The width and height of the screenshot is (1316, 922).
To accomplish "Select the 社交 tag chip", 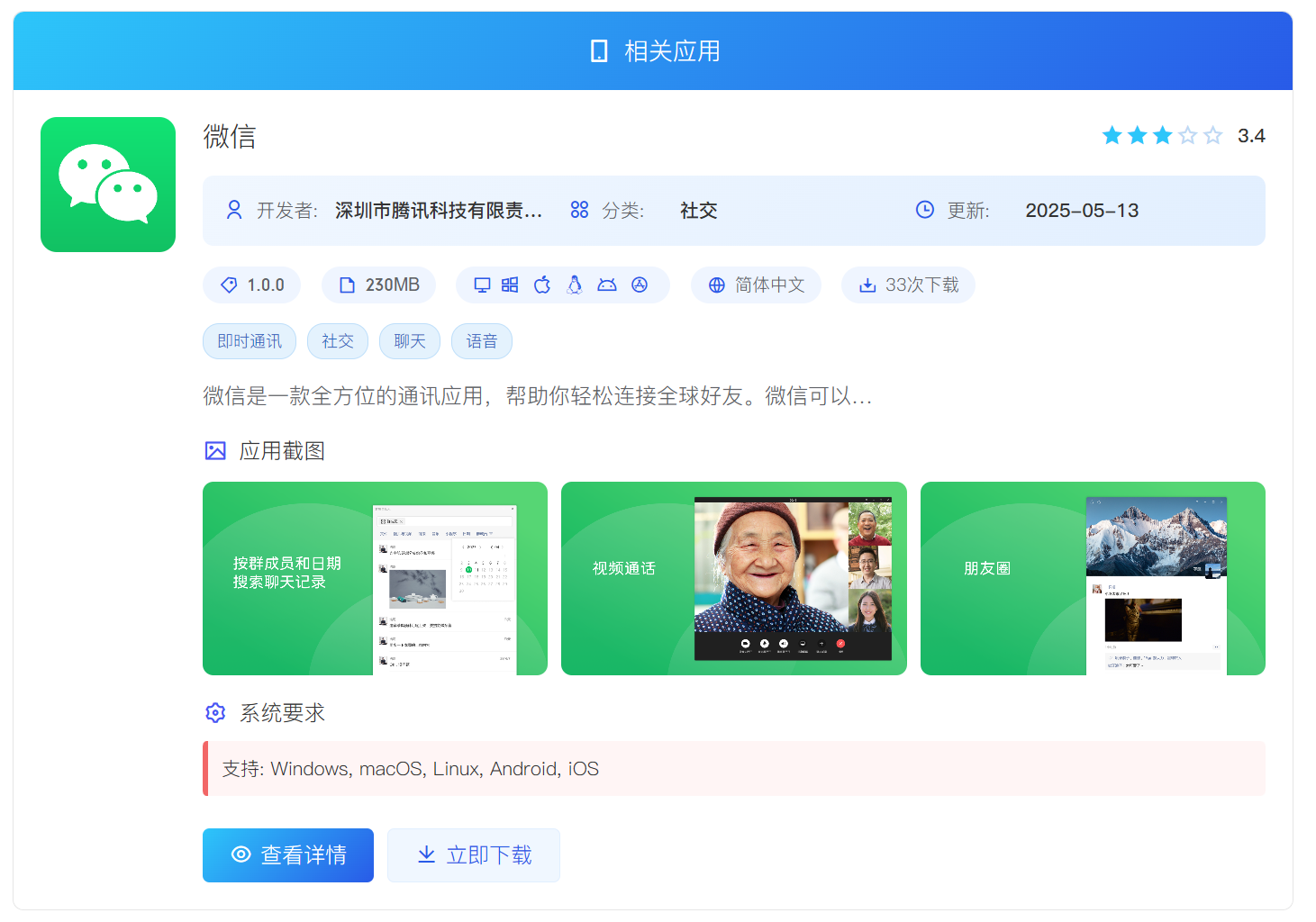I will pyautogui.click(x=338, y=341).
